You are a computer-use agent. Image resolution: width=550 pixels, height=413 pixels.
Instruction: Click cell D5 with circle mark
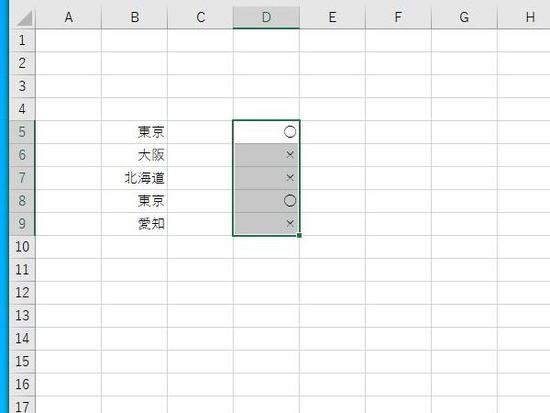tap(266, 132)
